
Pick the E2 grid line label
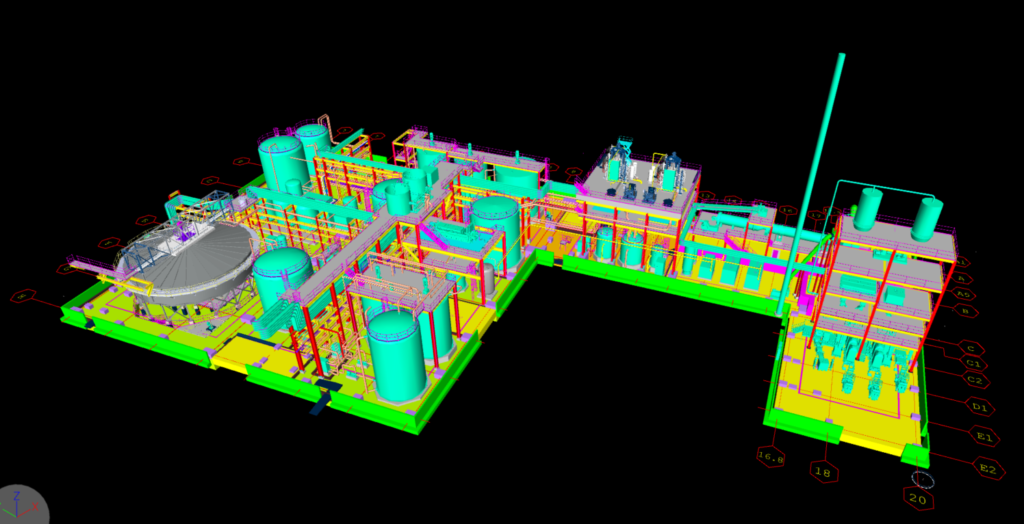pyautogui.click(x=988, y=467)
